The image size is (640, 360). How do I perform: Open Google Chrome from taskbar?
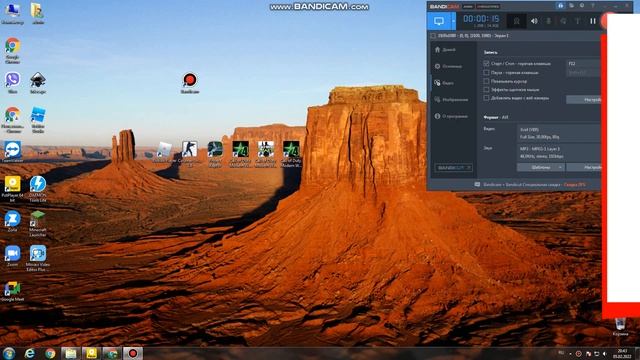50,353
